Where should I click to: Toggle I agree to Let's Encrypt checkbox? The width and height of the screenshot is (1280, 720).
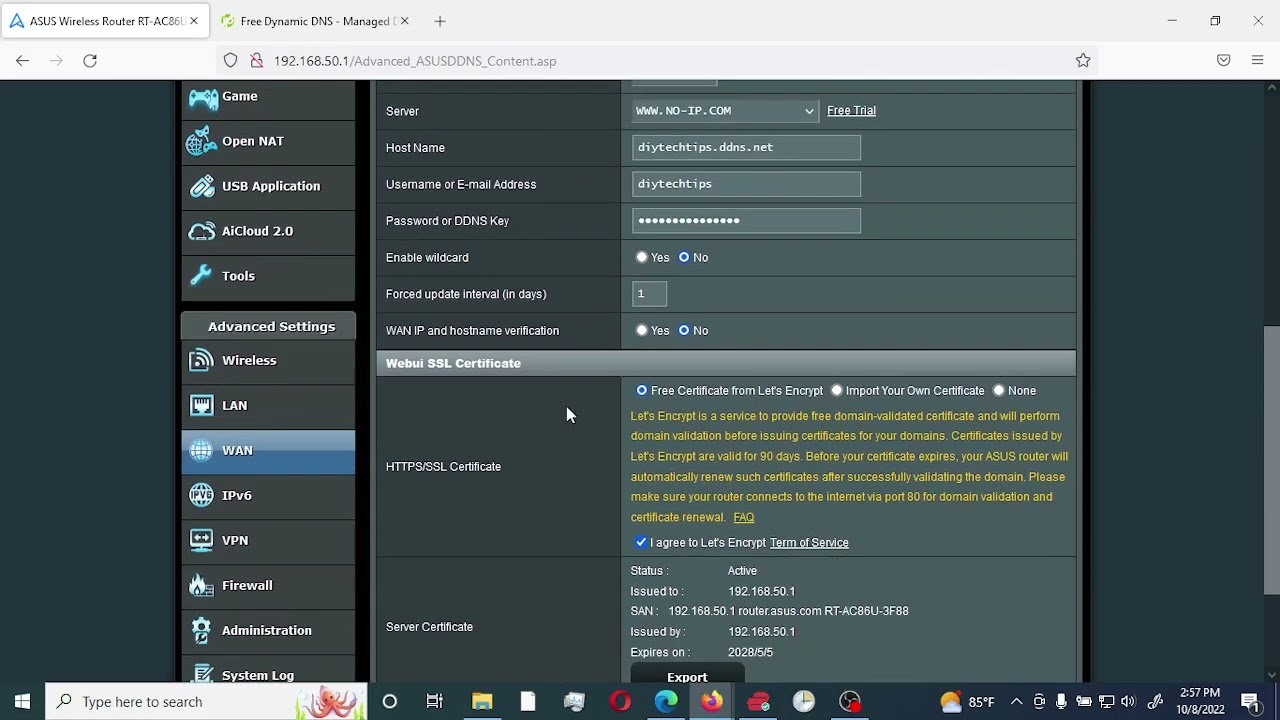641,543
